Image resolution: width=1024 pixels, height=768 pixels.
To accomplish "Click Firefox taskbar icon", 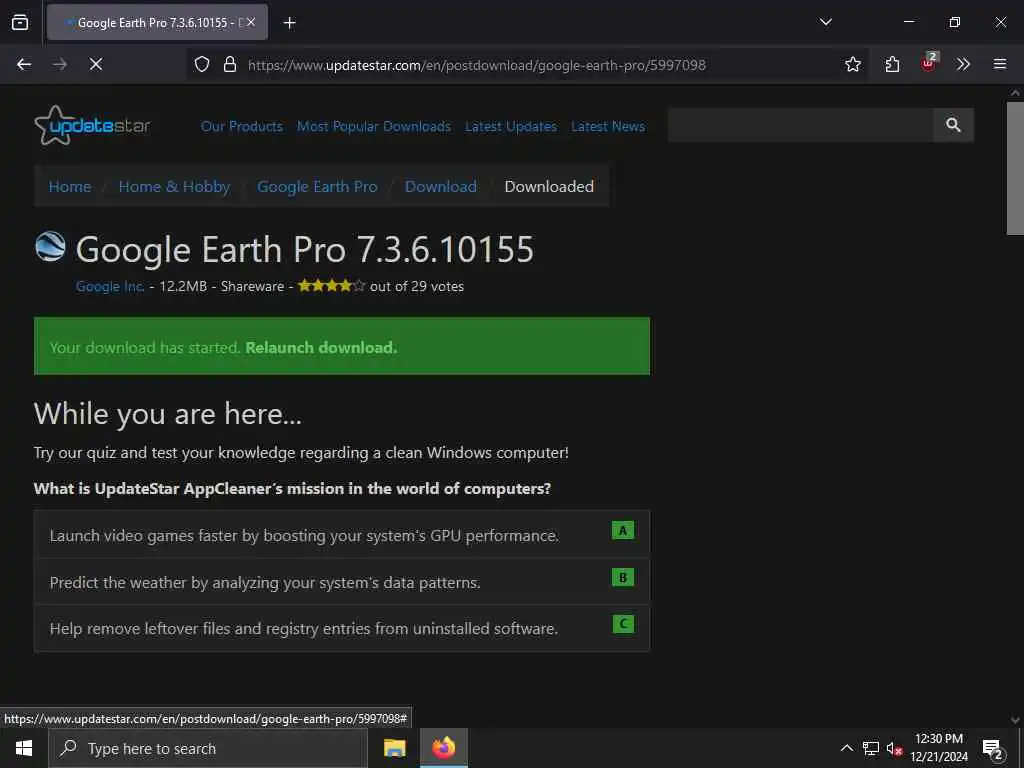I will point(444,748).
